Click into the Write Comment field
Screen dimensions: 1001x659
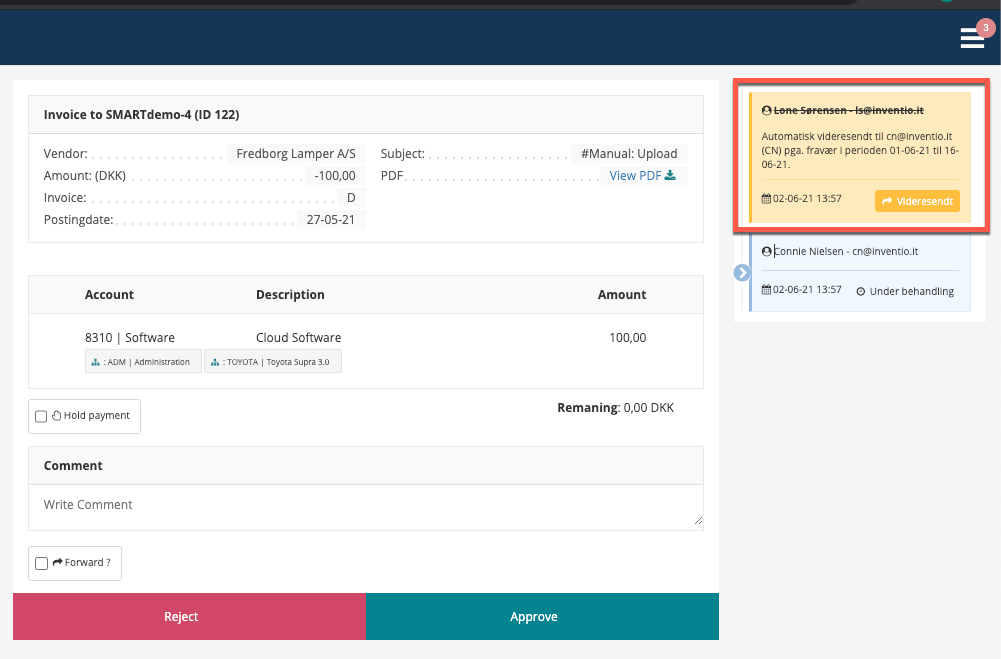pyautogui.click(x=366, y=508)
